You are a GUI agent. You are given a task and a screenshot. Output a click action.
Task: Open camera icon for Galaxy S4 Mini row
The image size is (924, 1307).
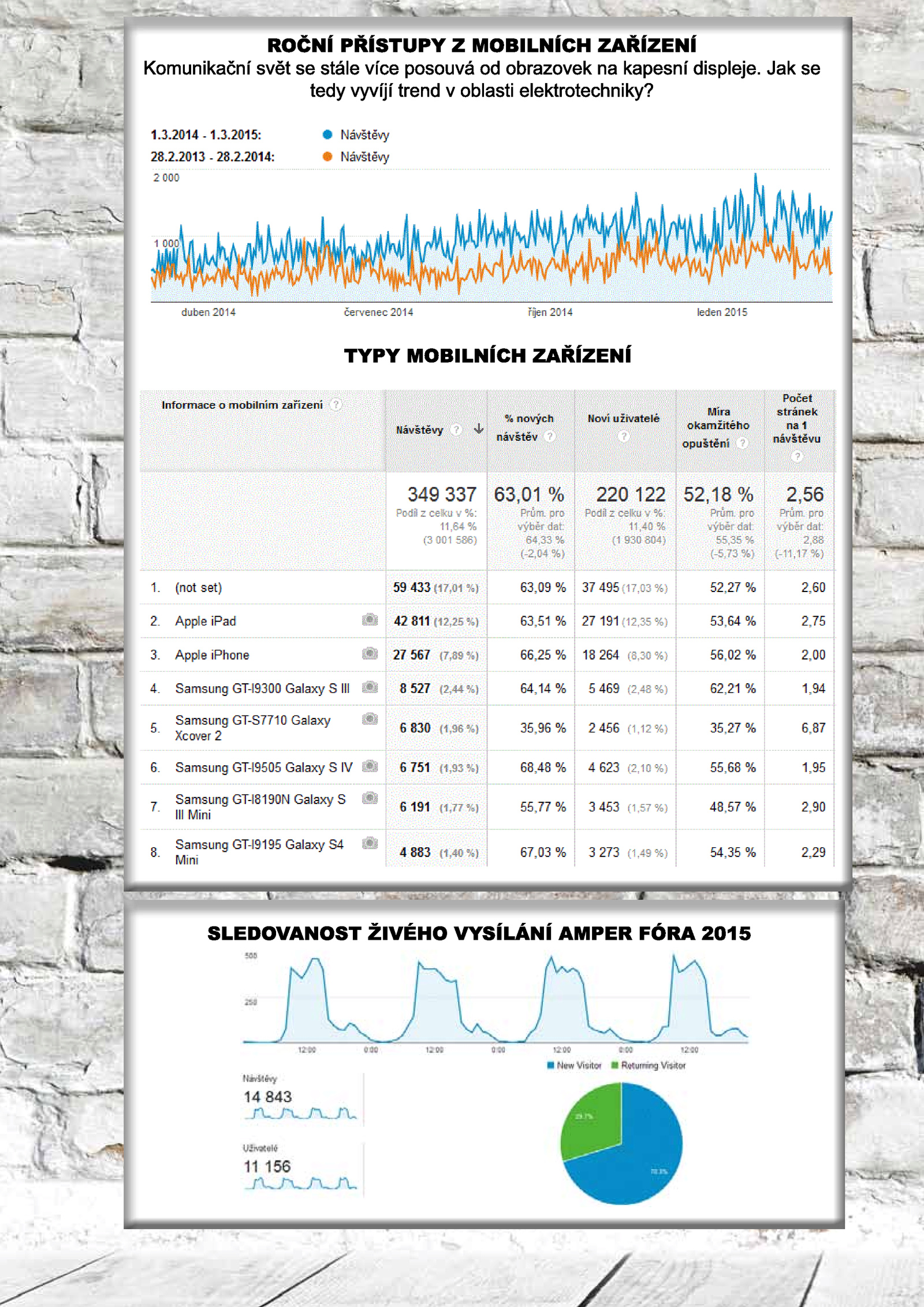(x=370, y=843)
